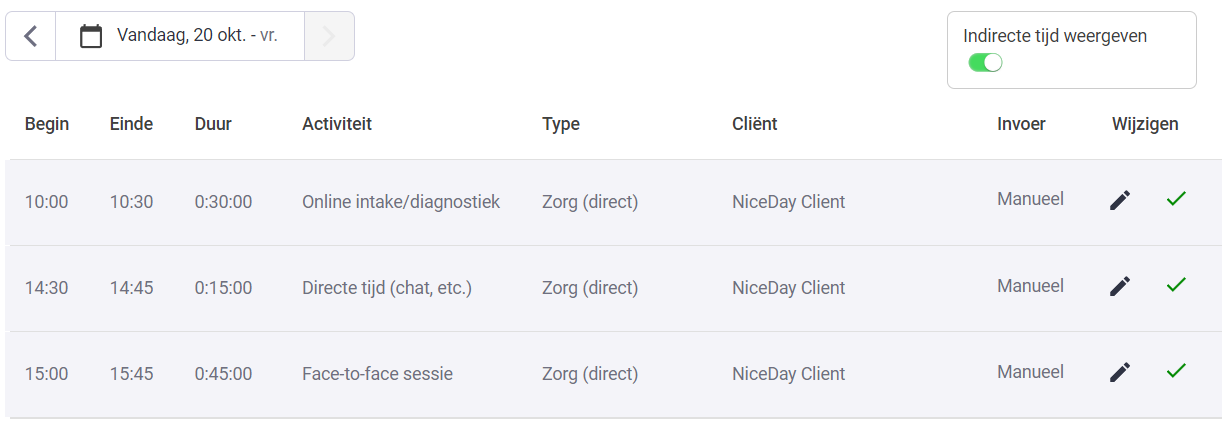Click the Type column header
Image resolution: width=1227 pixels, height=425 pixels.
pyautogui.click(x=561, y=124)
